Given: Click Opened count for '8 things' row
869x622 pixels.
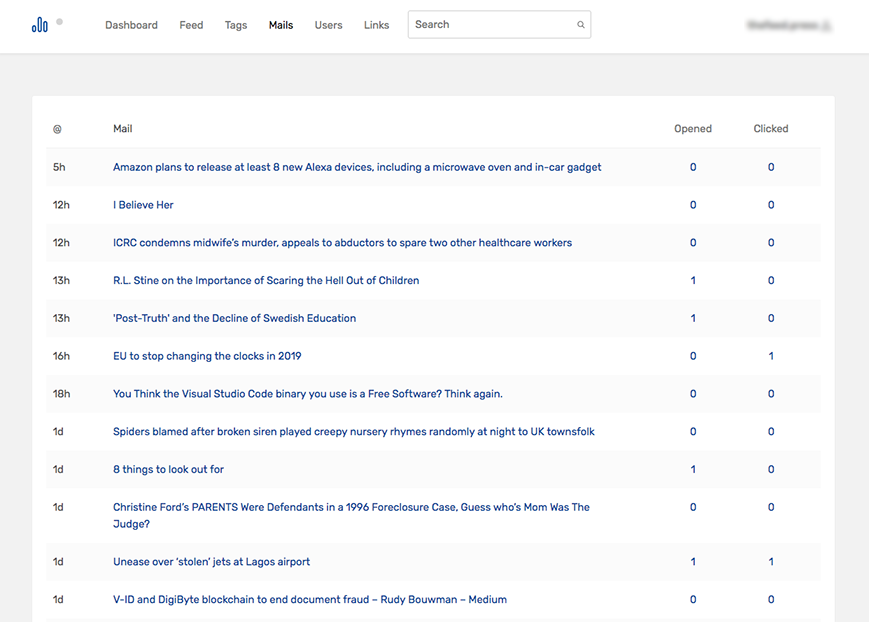Looking at the screenshot, I should [x=693, y=469].
